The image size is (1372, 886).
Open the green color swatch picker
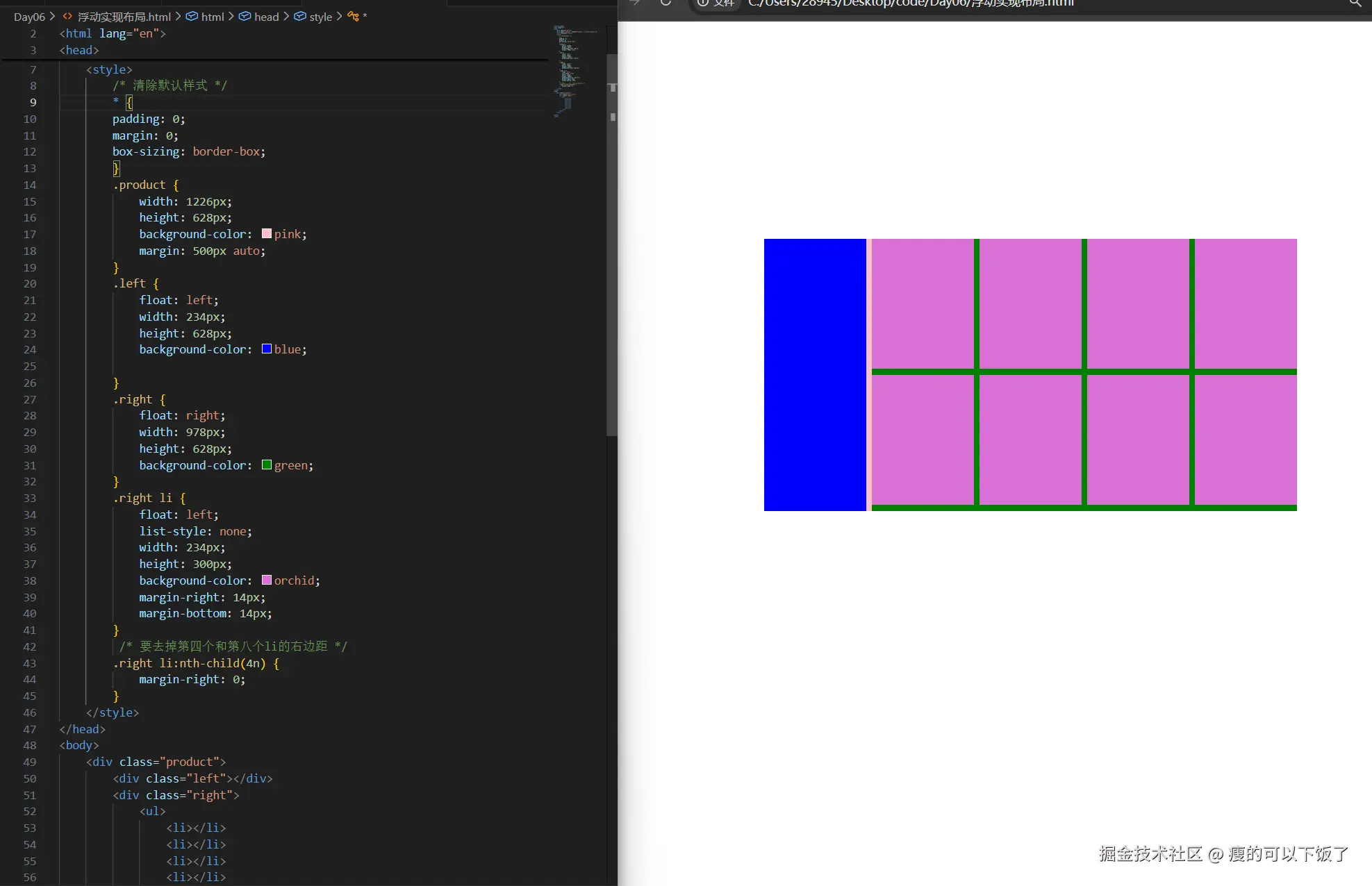(x=267, y=465)
